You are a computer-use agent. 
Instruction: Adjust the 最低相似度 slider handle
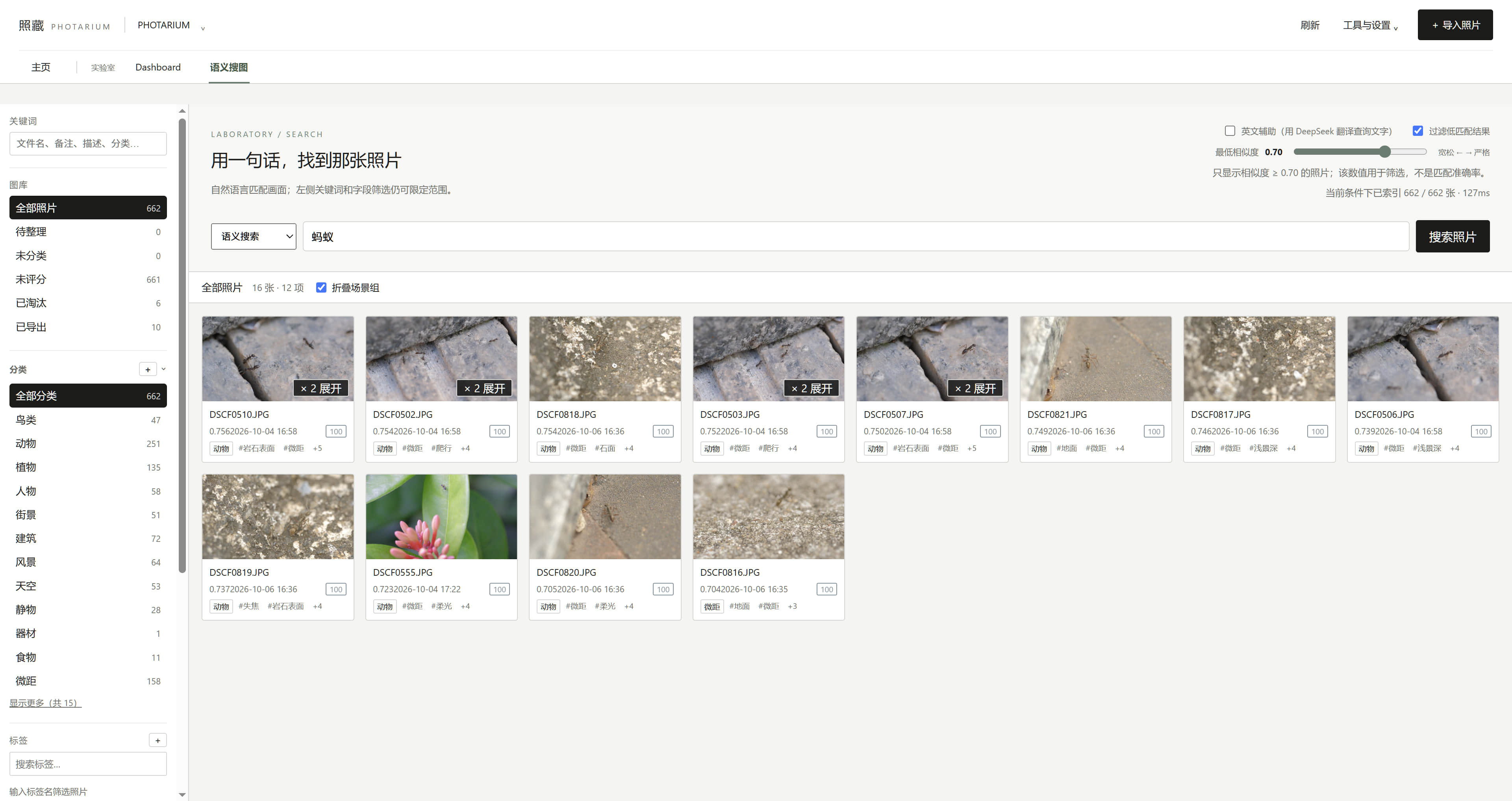(1385, 152)
